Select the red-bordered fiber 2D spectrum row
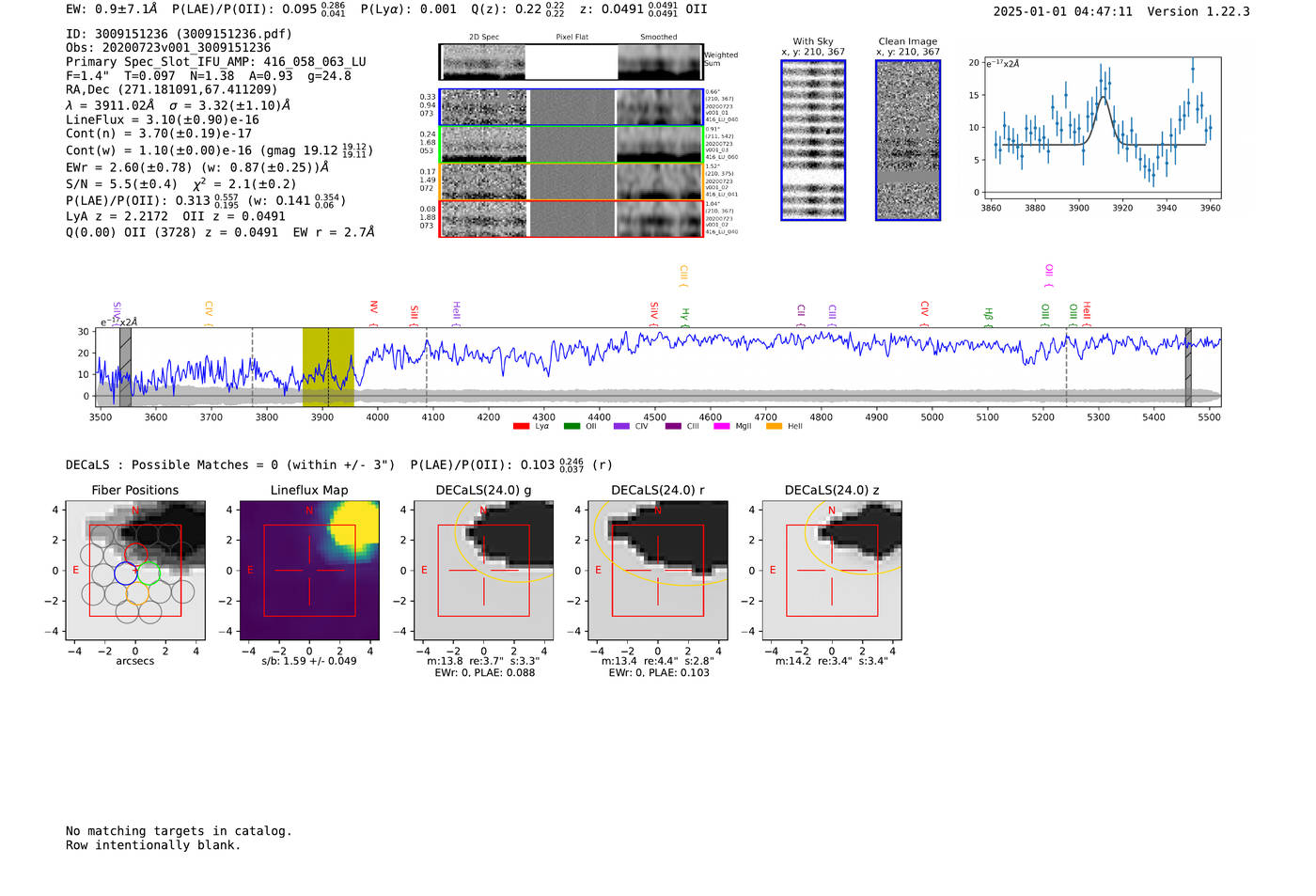 point(572,218)
